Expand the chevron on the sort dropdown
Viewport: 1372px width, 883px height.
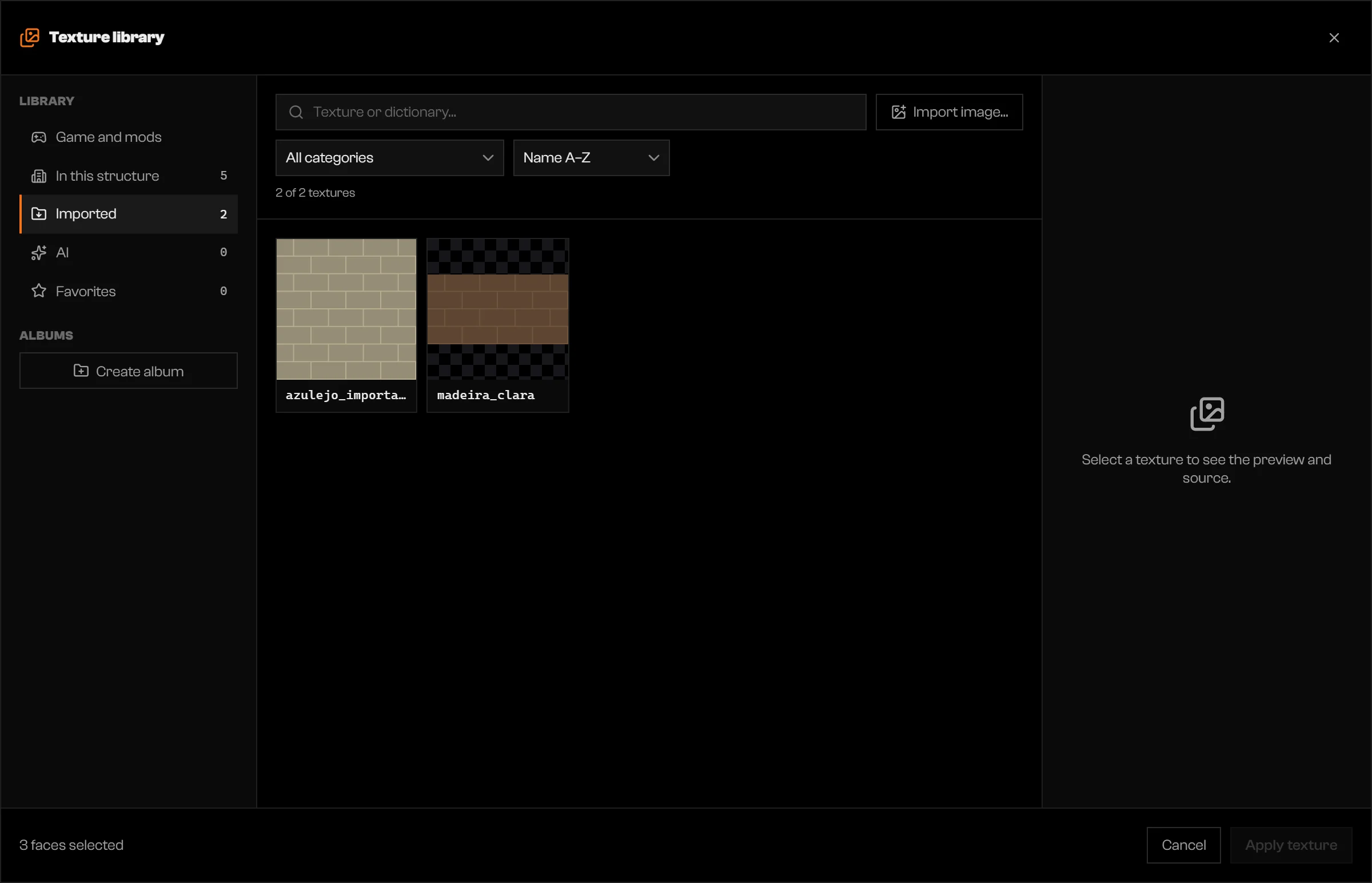click(653, 158)
